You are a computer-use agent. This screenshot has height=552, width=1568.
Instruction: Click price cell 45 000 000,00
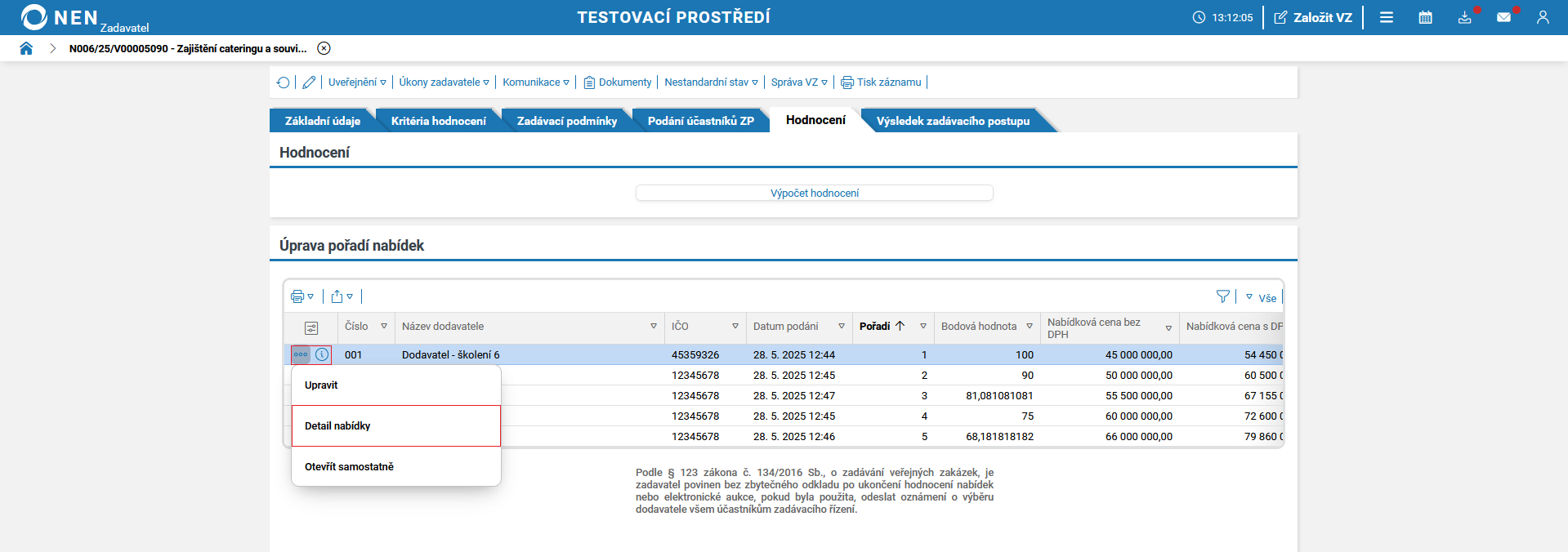pos(1139,354)
